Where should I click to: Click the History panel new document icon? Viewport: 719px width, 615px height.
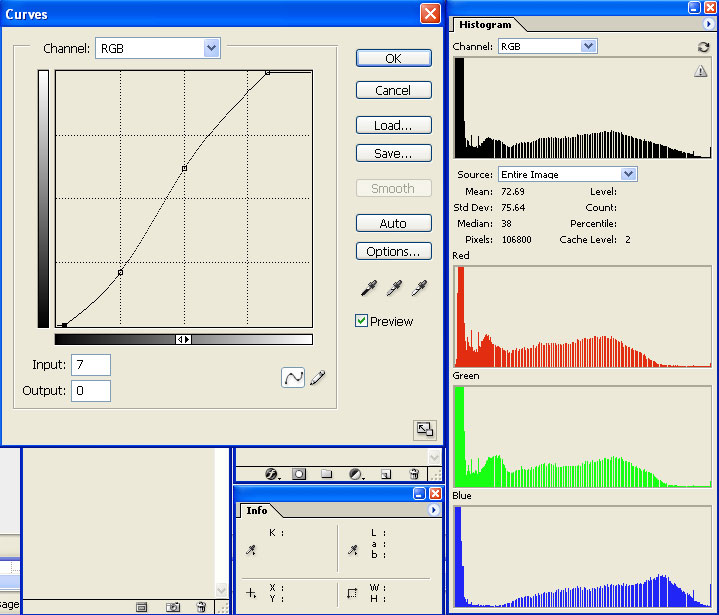[x=142, y=607]
